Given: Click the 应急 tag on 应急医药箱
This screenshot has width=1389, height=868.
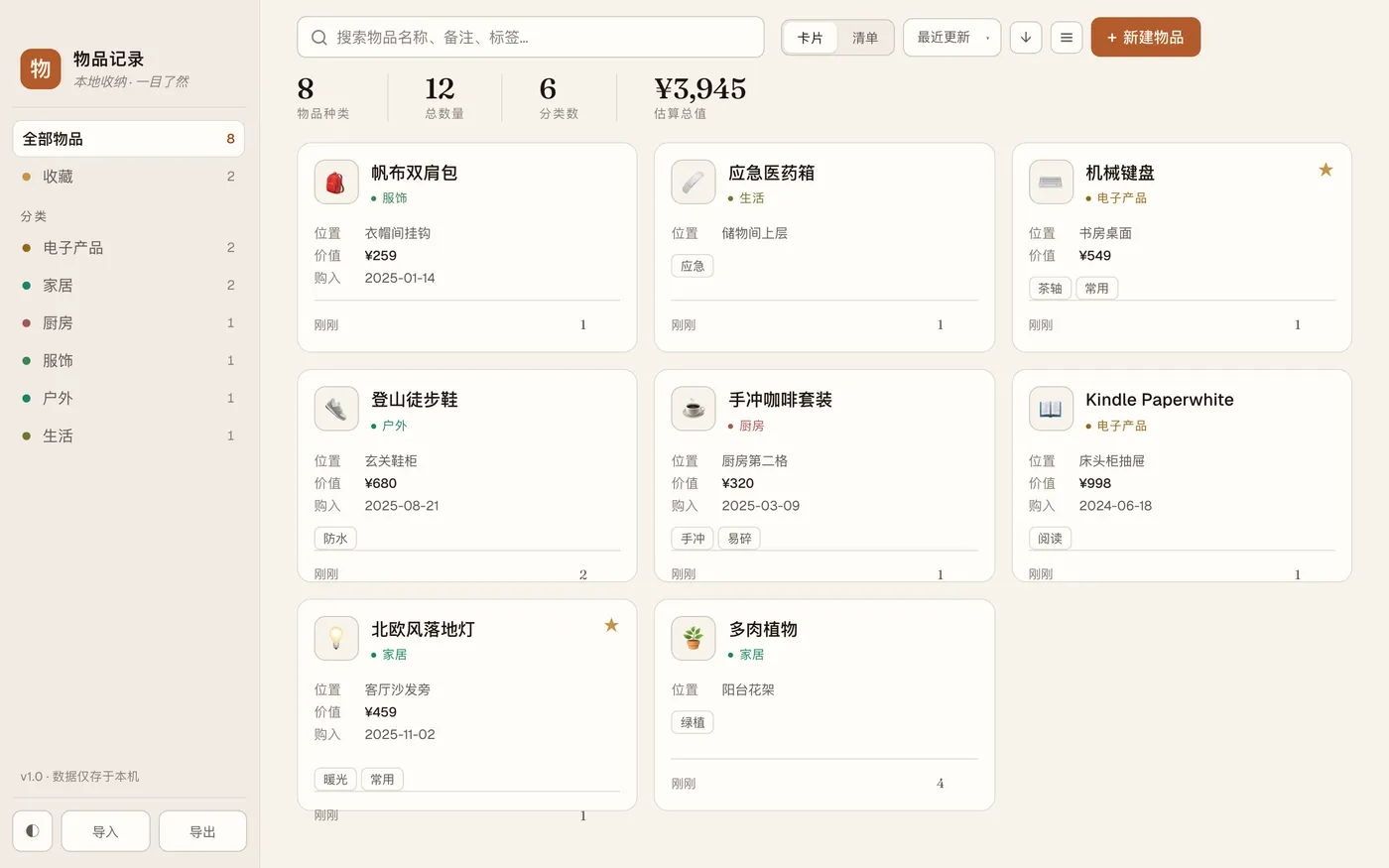Looking at the screenshot, I should (x=693, y=266).
